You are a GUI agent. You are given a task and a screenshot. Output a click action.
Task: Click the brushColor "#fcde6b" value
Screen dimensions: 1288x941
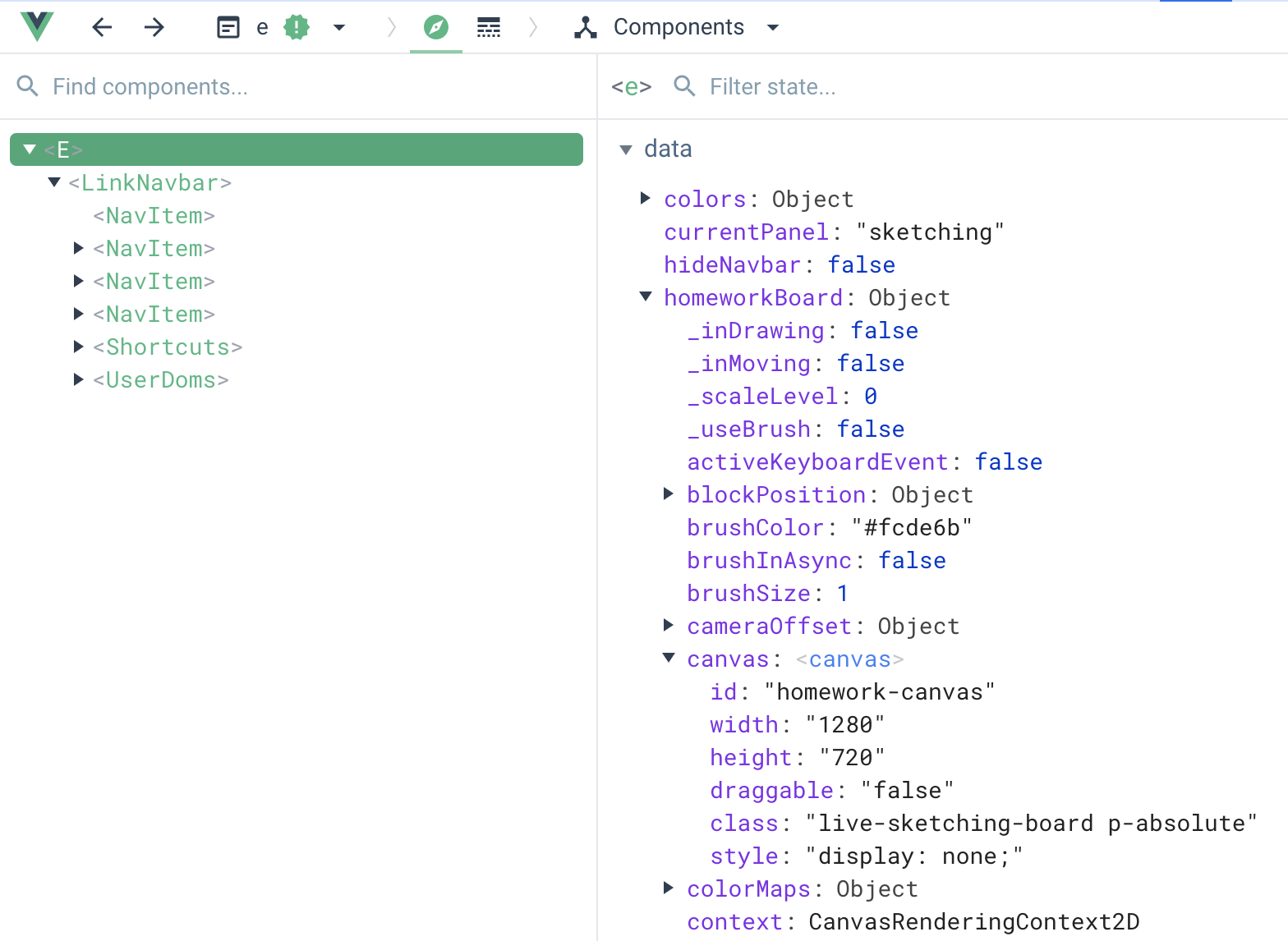(912, 527)
